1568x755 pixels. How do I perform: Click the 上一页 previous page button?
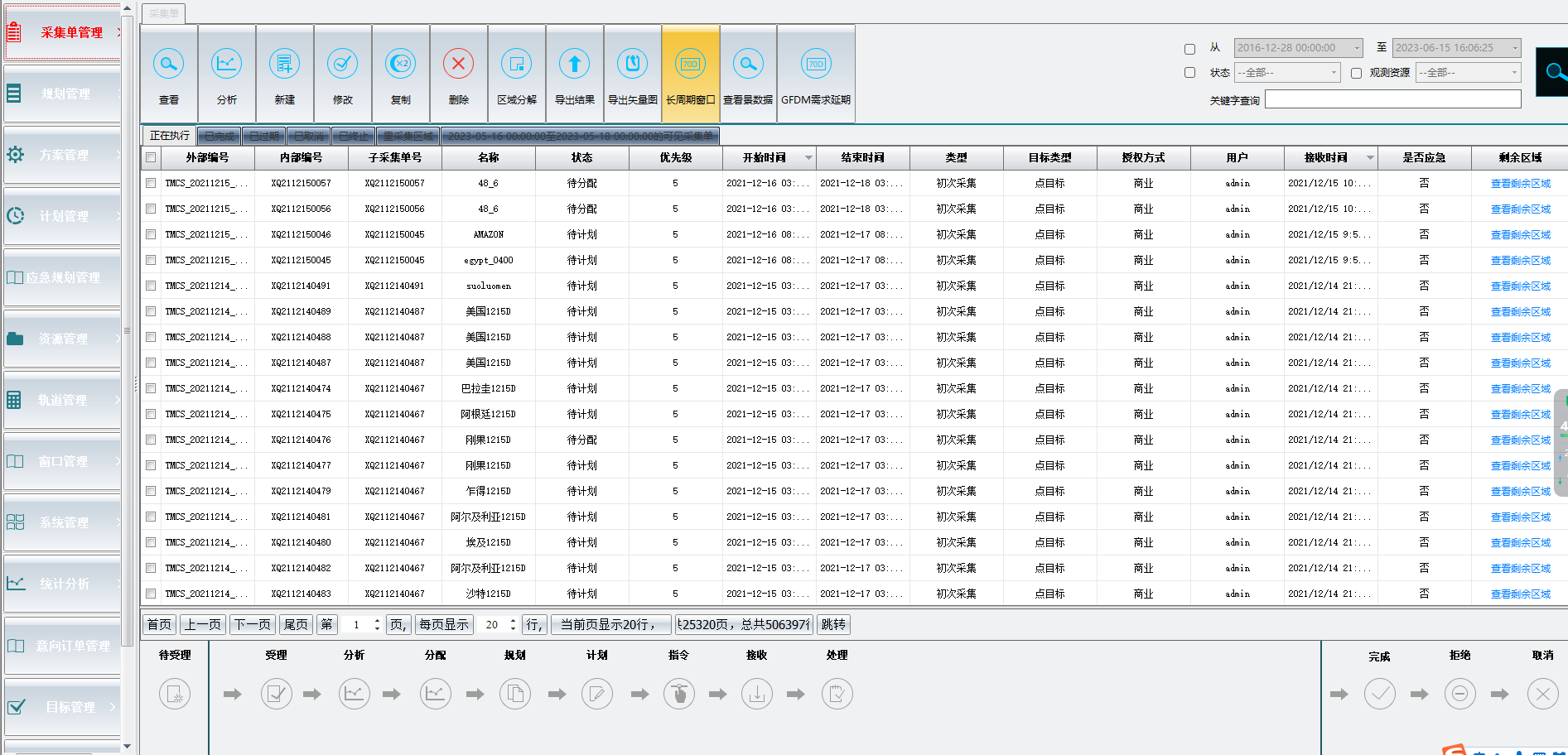point(202,624)
